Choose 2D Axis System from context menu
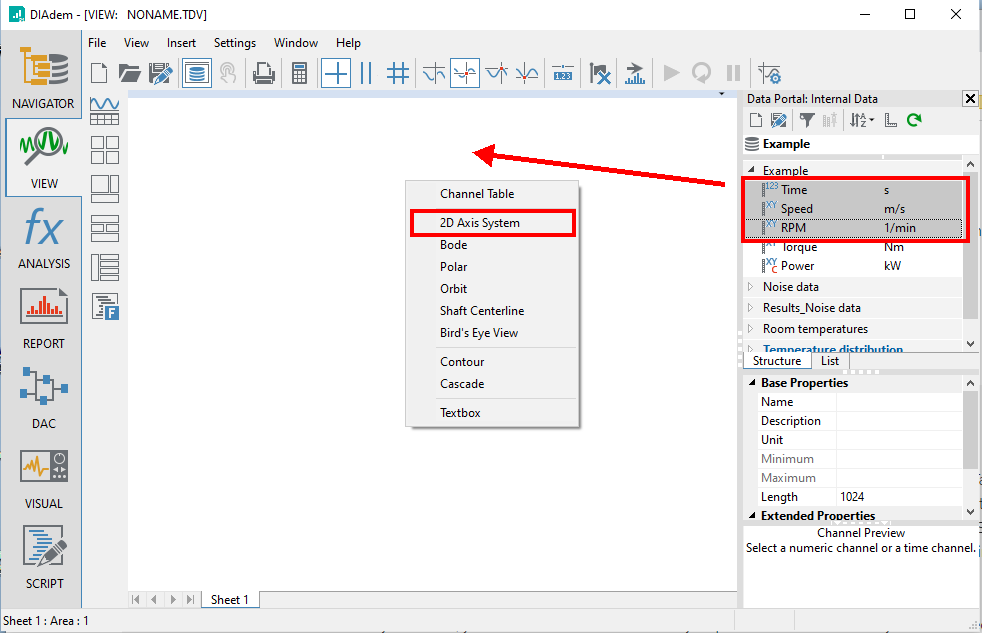 coord(480,223)
